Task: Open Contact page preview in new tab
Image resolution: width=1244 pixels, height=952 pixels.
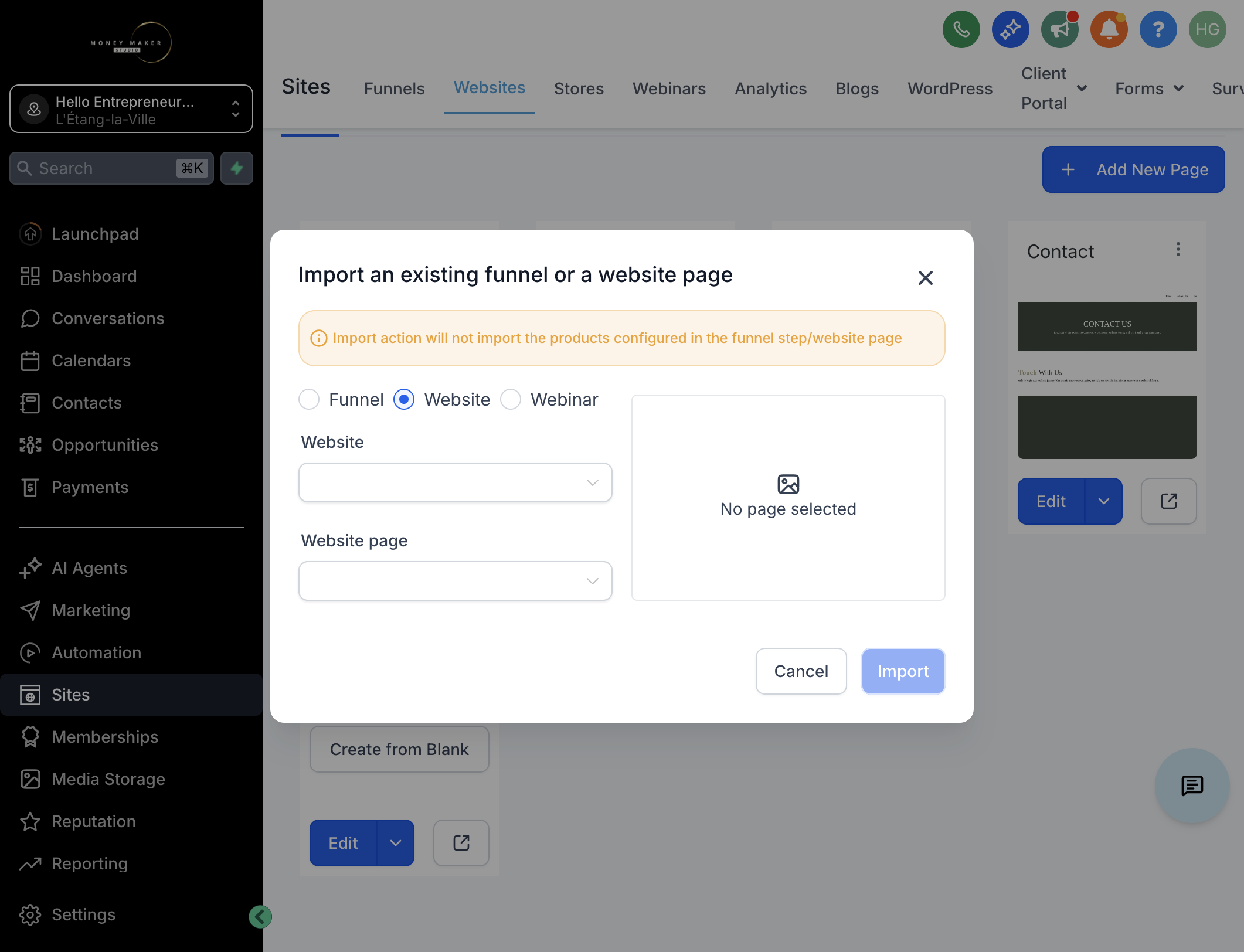Action: (x=1169, y=501)
